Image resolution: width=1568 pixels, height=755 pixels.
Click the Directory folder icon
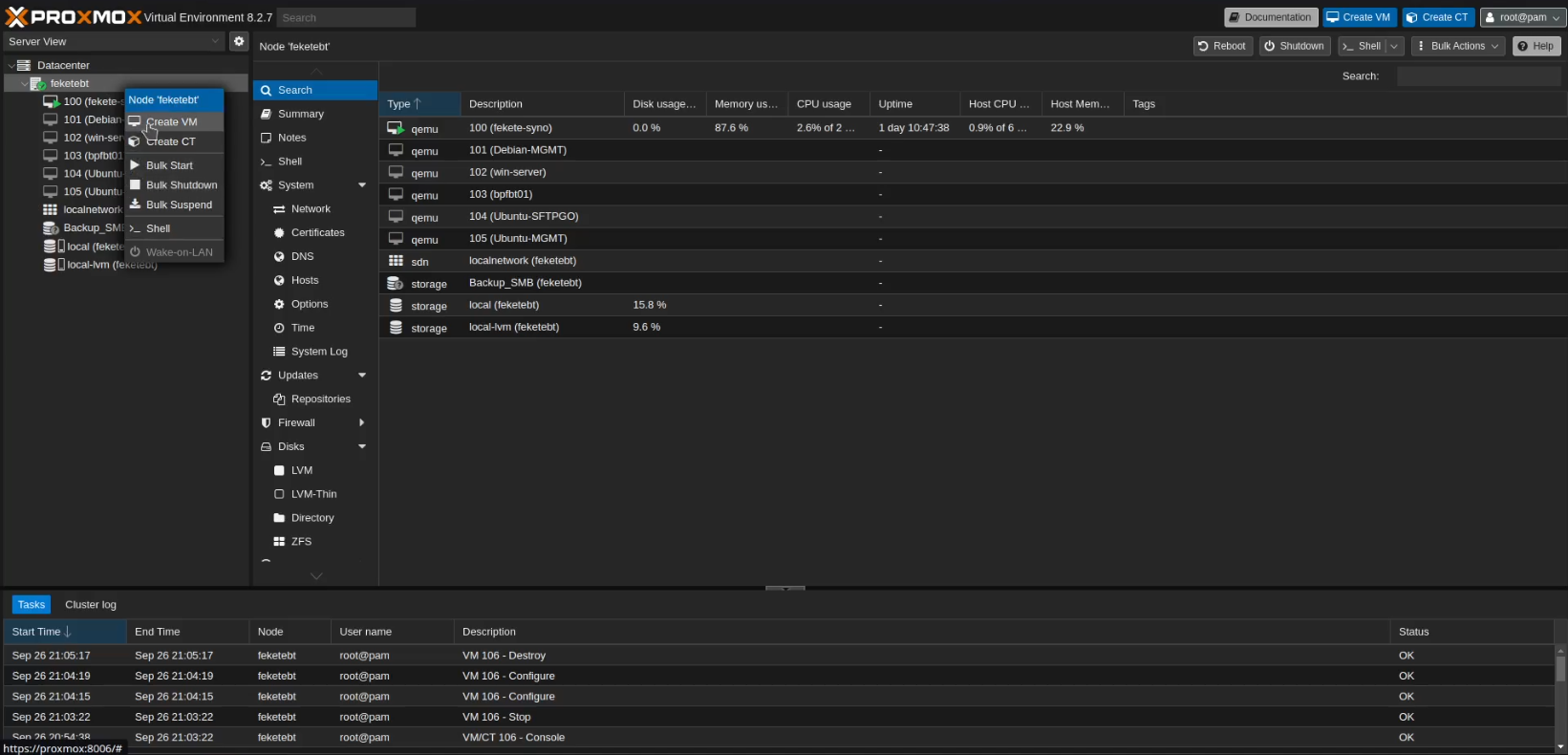279,518
